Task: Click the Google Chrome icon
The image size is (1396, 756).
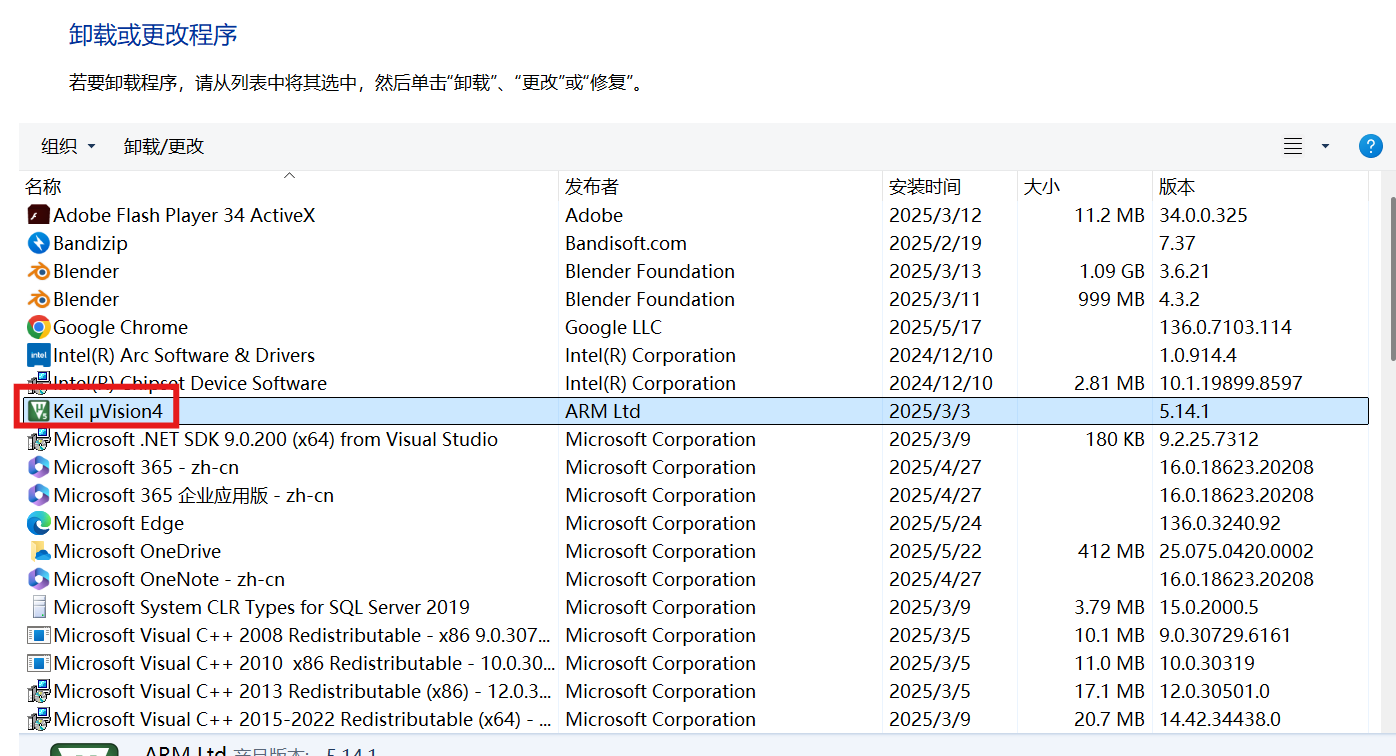Action: (x=39, y=327)
